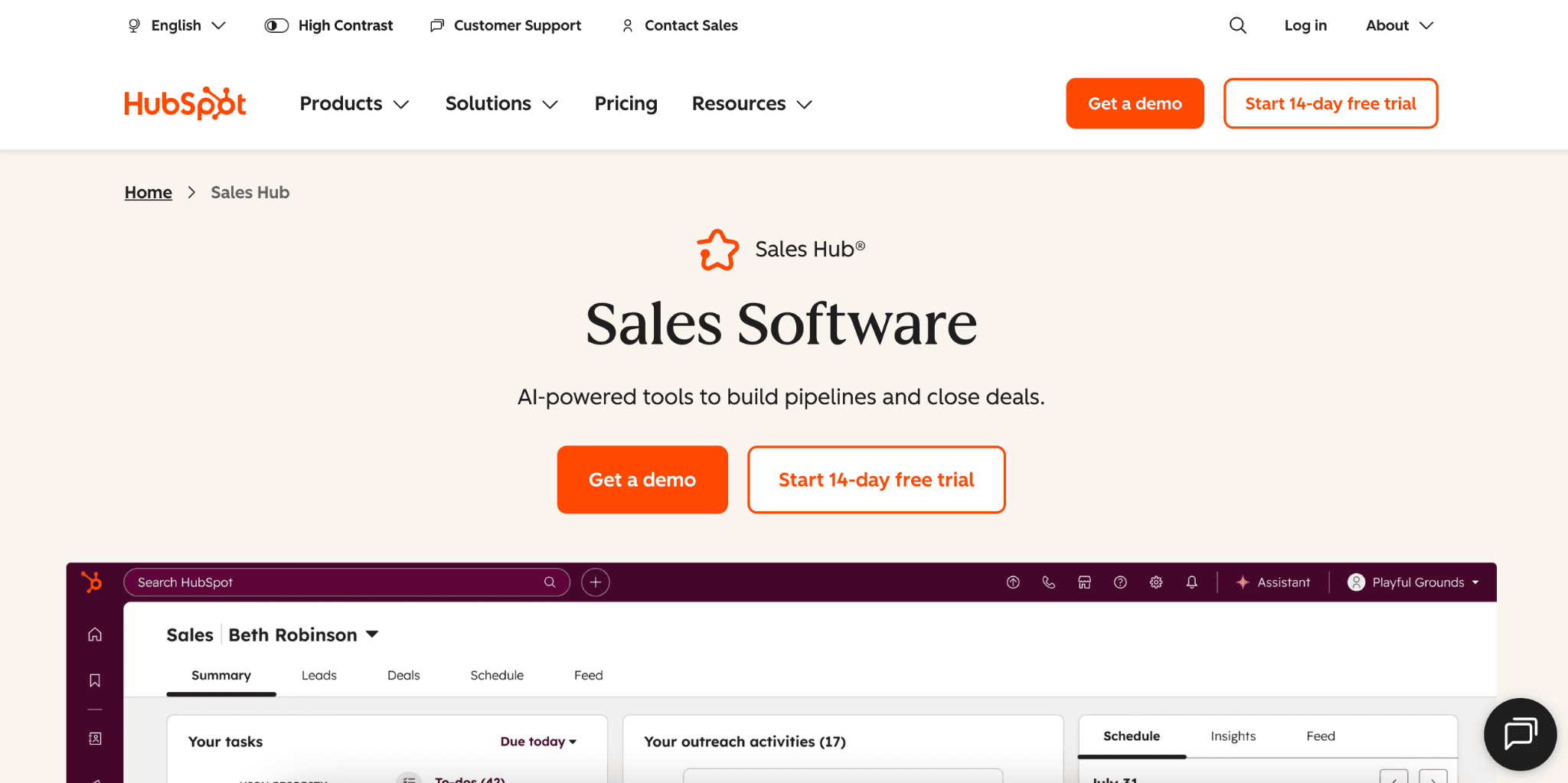
Task: Click the help question mark icon
Action: click(x=1120, y=582)
